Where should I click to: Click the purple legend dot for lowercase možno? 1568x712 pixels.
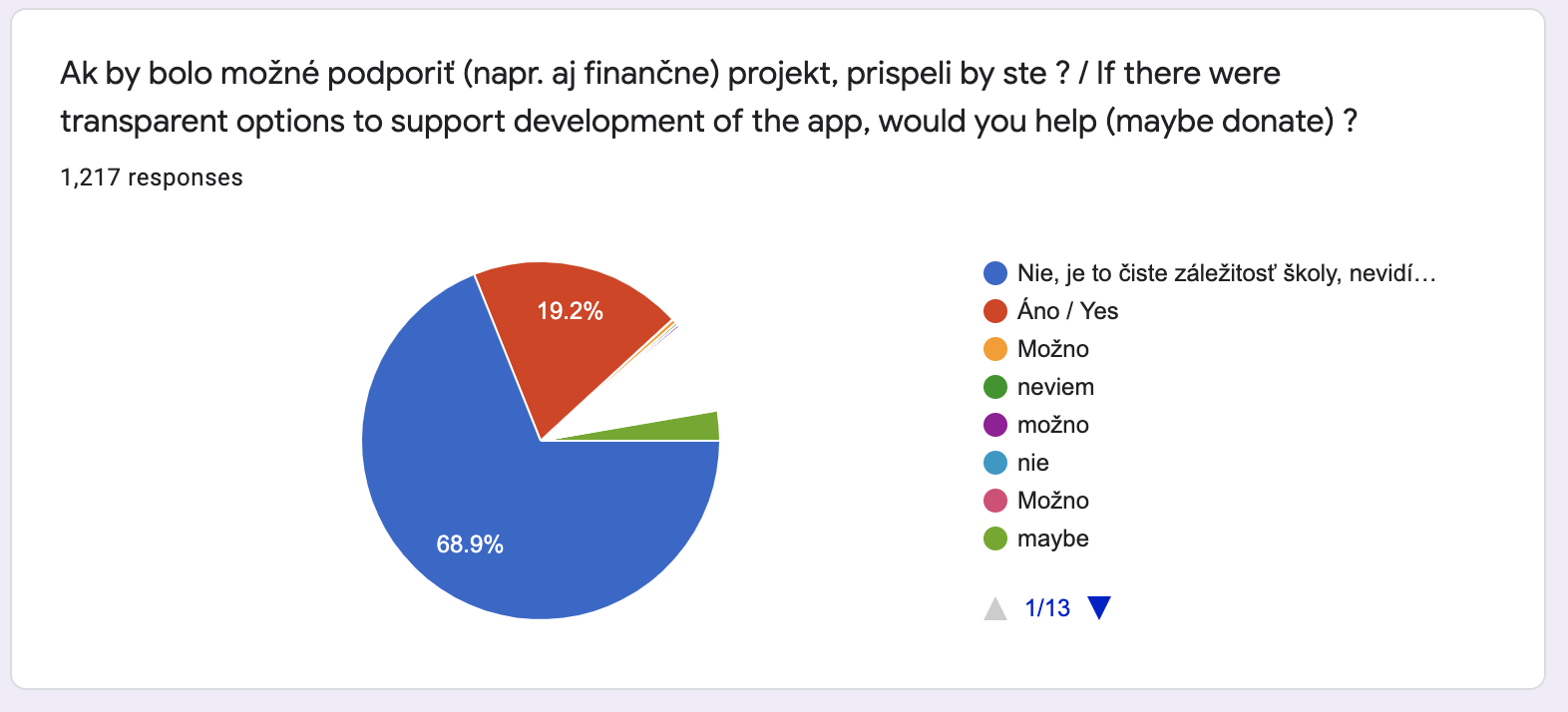click(995, 425)
